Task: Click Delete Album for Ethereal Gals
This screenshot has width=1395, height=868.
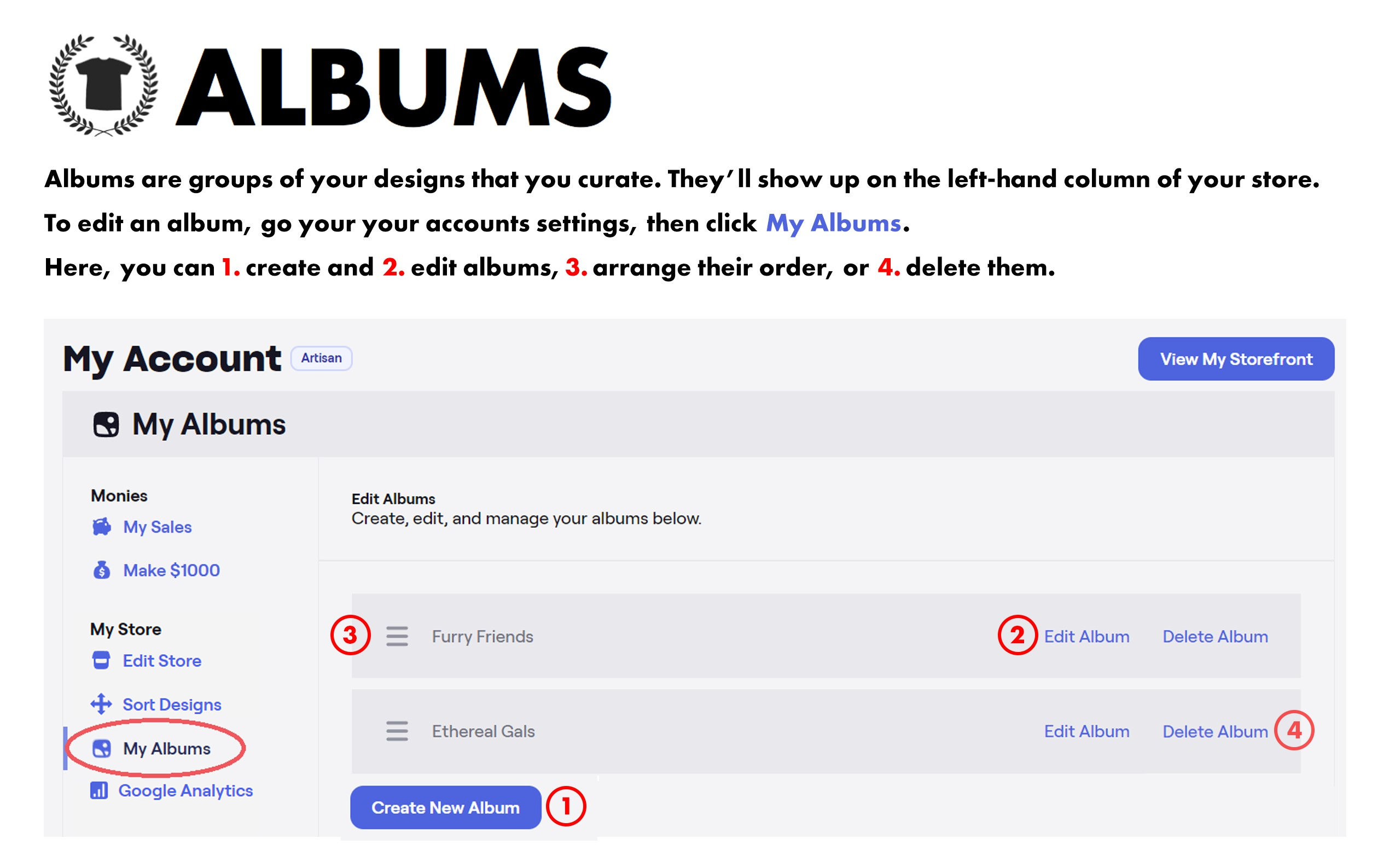Action: click(x=1214, y=731)
